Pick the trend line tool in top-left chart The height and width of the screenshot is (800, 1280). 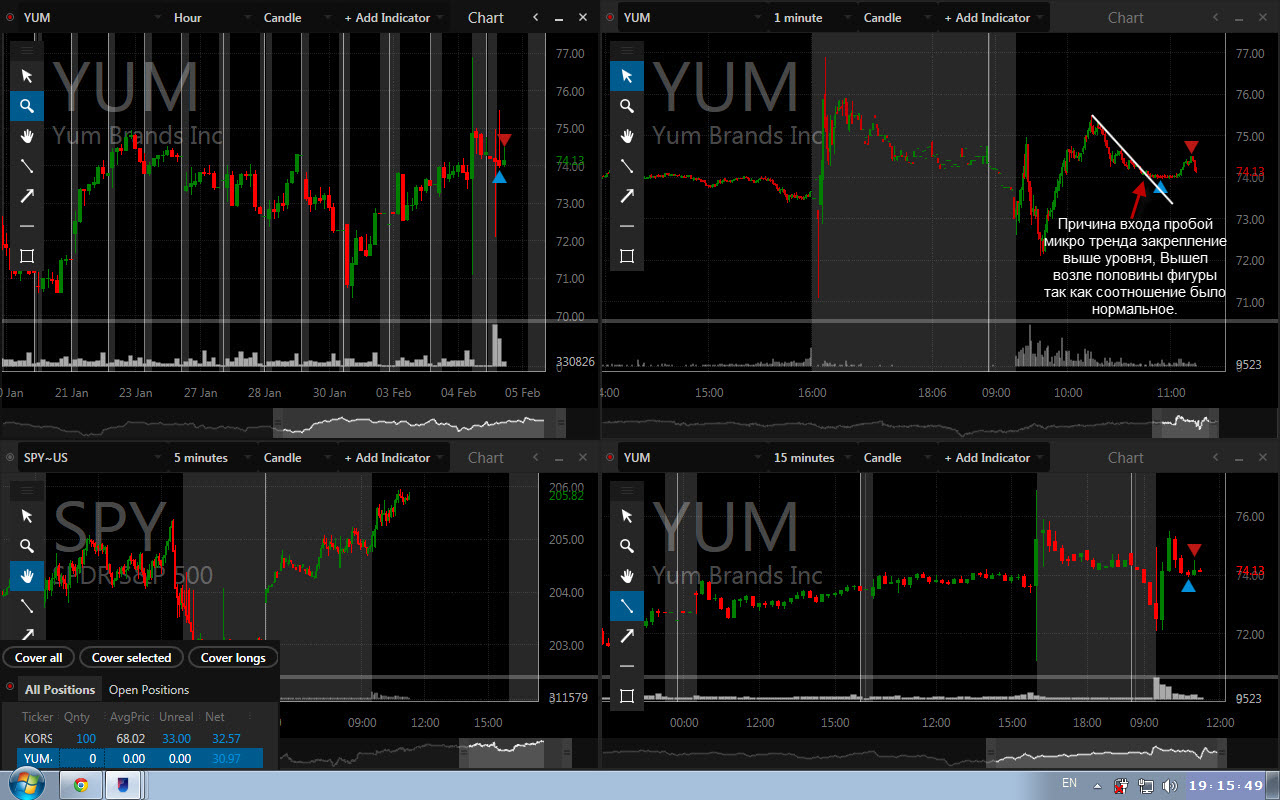click(27, 166)
